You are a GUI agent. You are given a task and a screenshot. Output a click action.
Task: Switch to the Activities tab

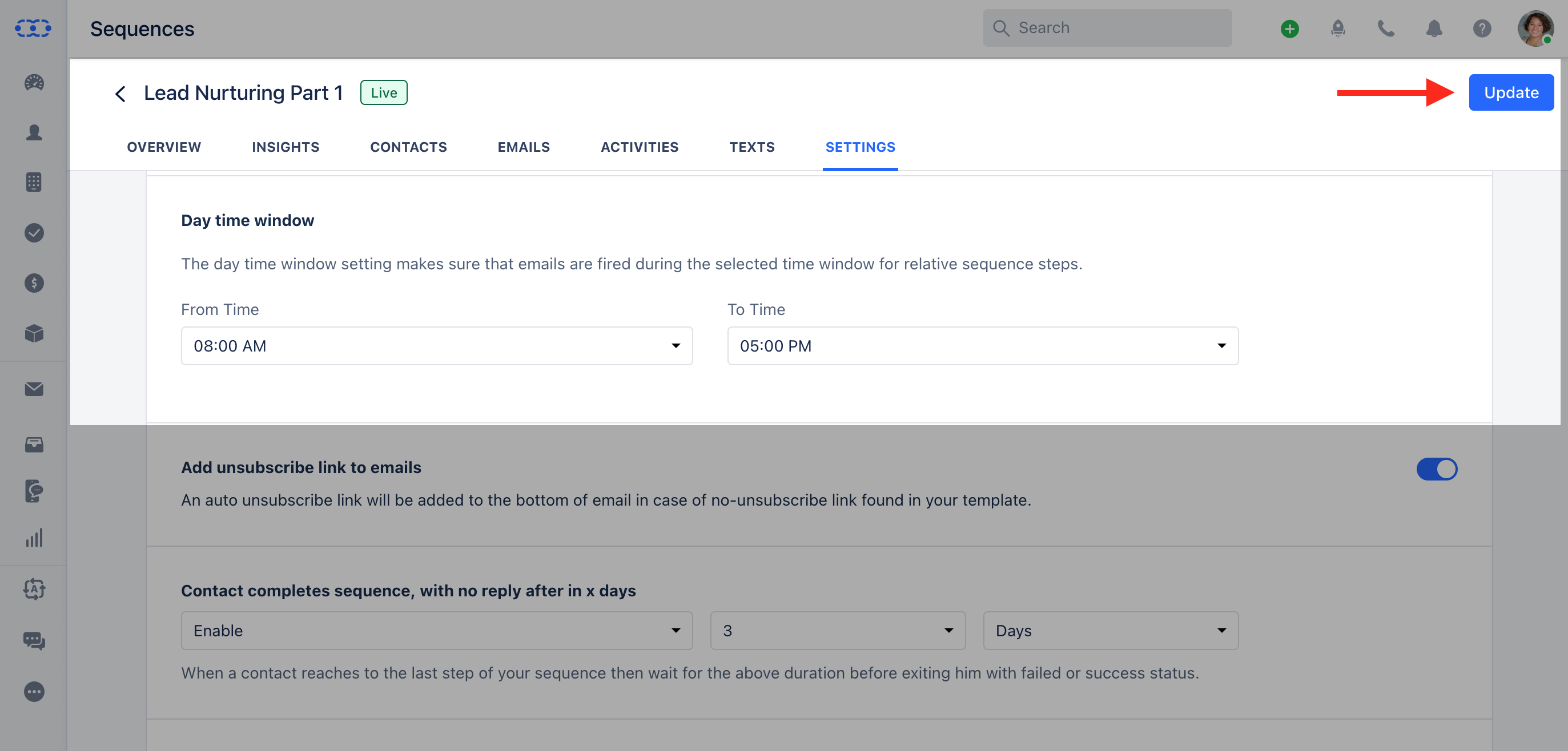(x=639, y=147)
